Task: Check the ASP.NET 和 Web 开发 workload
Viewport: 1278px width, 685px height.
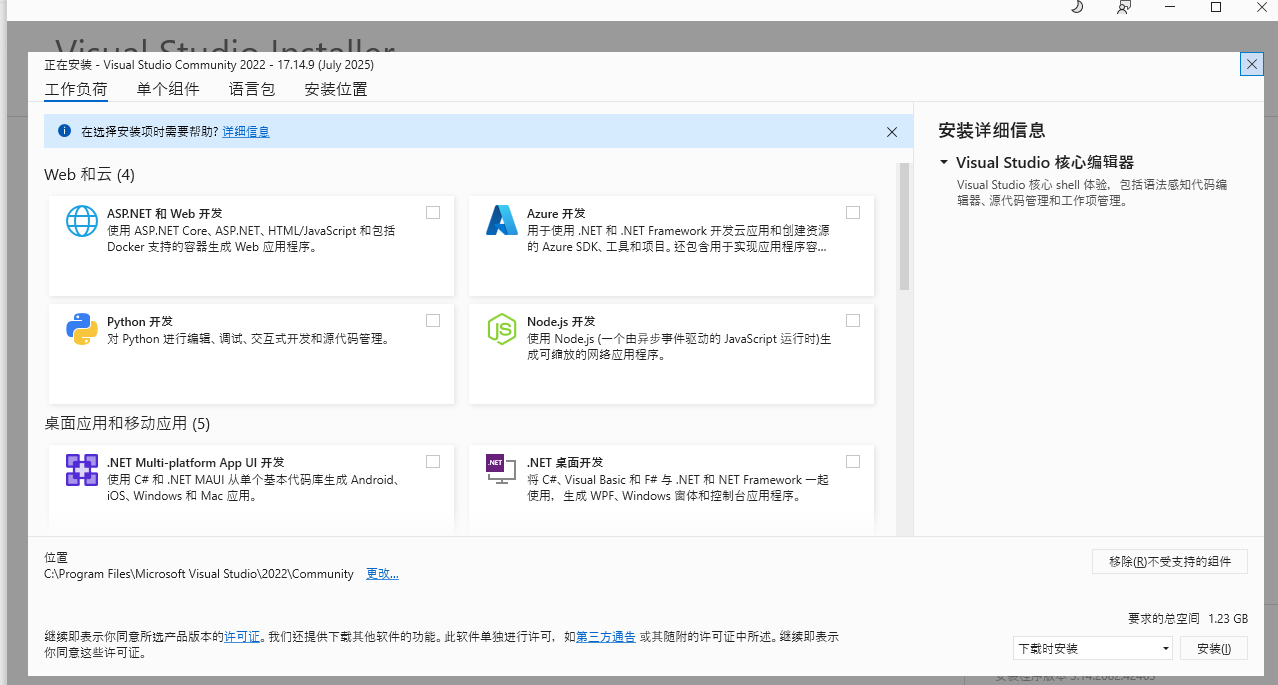Action: pyautogui.click(x=433, y=212)
